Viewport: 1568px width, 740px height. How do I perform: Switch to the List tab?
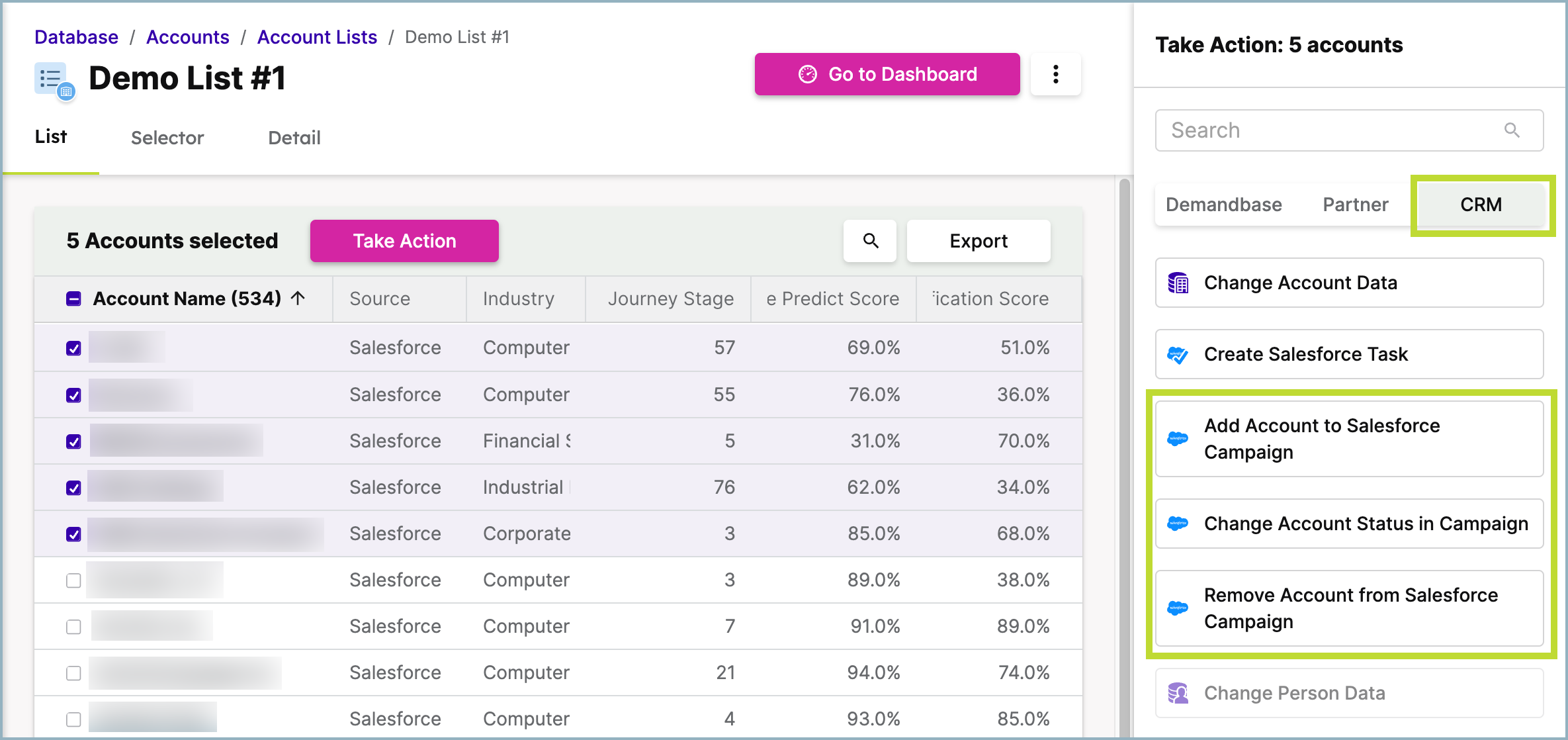click(51, 137)
